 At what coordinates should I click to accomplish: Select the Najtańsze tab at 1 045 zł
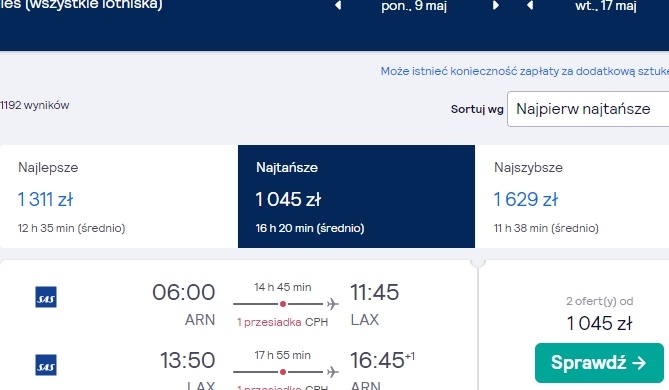click(356, 196)
